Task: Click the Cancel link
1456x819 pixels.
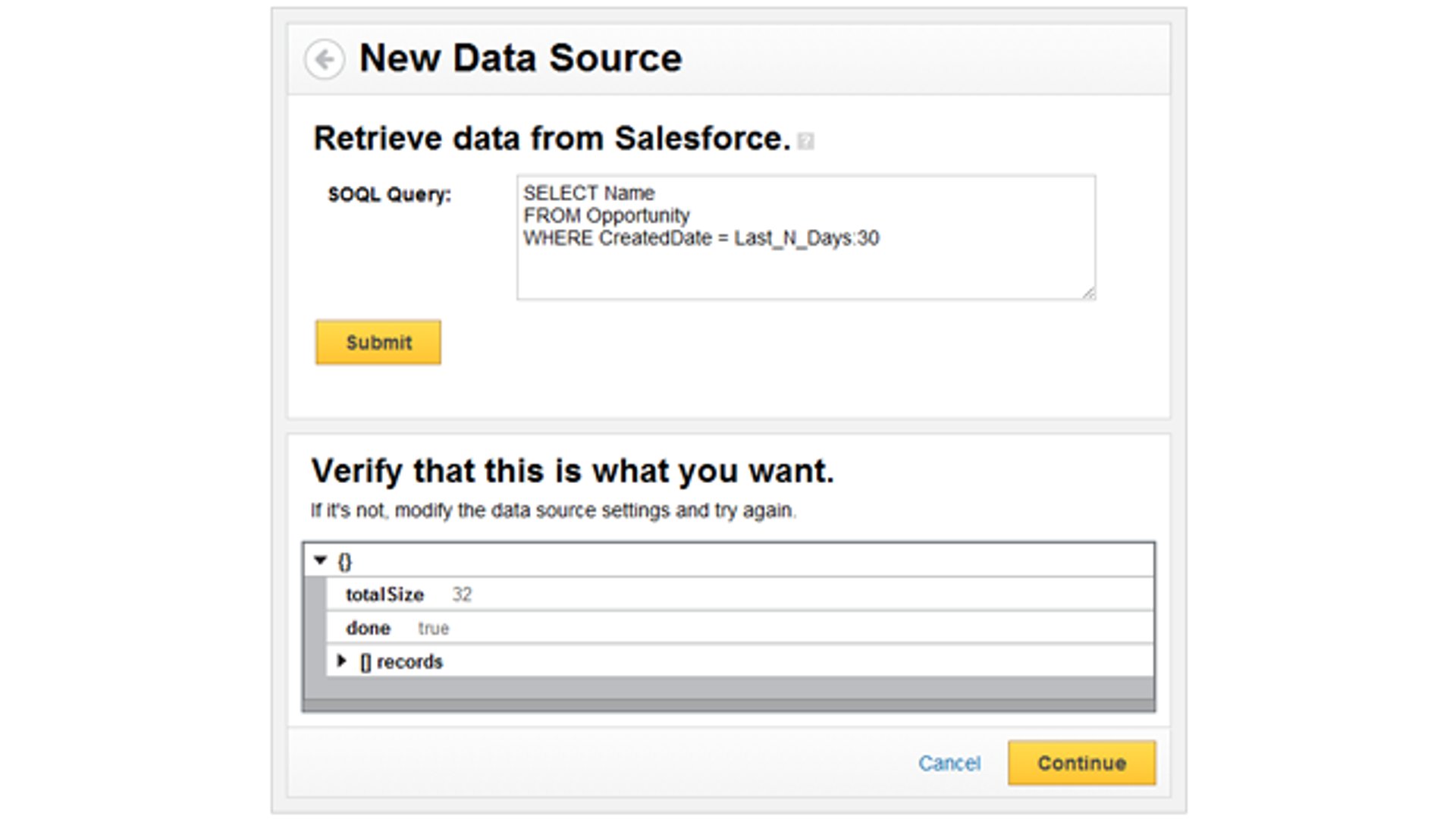Action: click(x=949, y=763)
